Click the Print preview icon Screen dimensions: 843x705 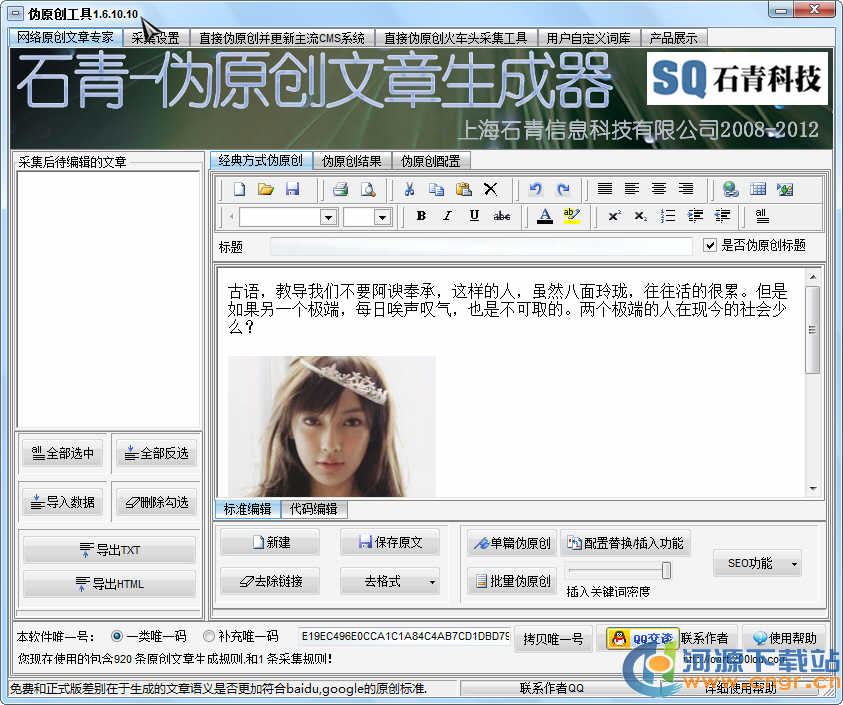(x=368, y=189)
